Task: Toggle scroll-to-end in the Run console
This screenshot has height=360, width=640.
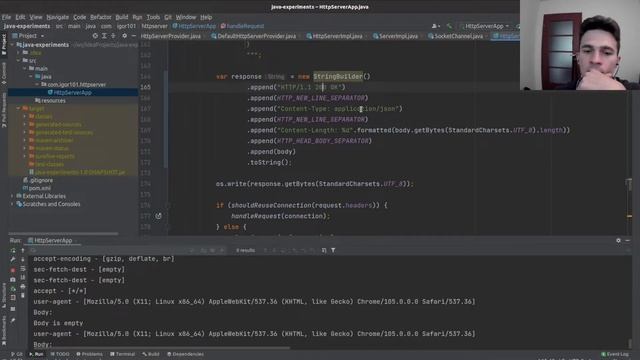Action: pos(23,278)
